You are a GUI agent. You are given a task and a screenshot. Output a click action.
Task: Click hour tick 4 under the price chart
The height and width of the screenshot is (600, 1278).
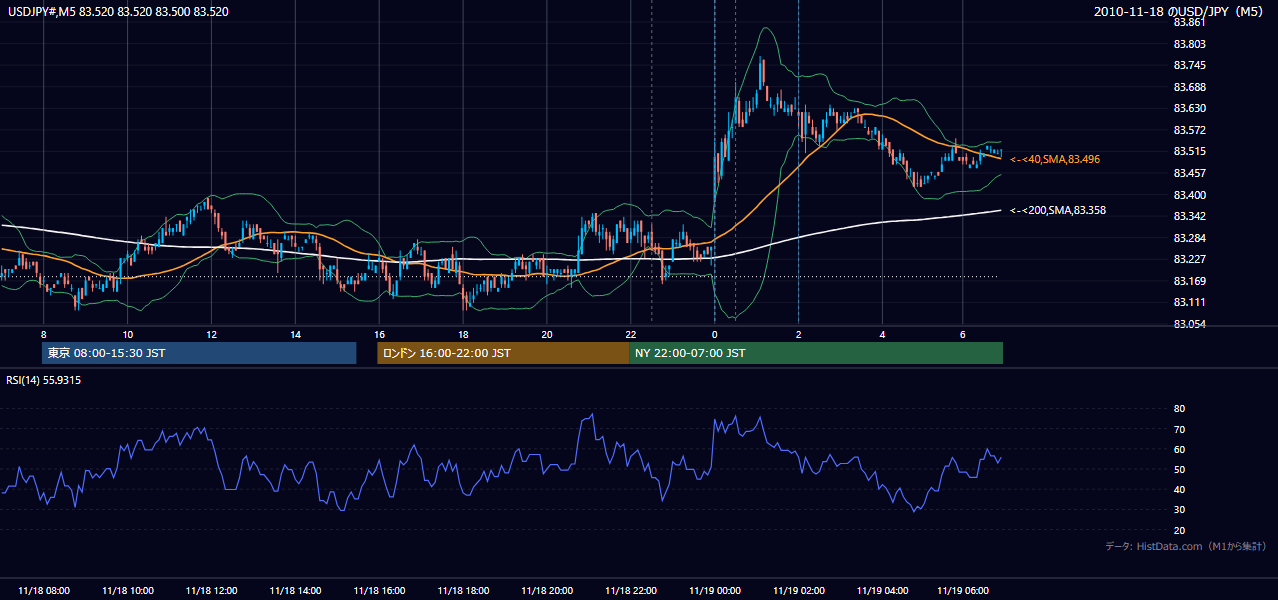coord(882,334)
